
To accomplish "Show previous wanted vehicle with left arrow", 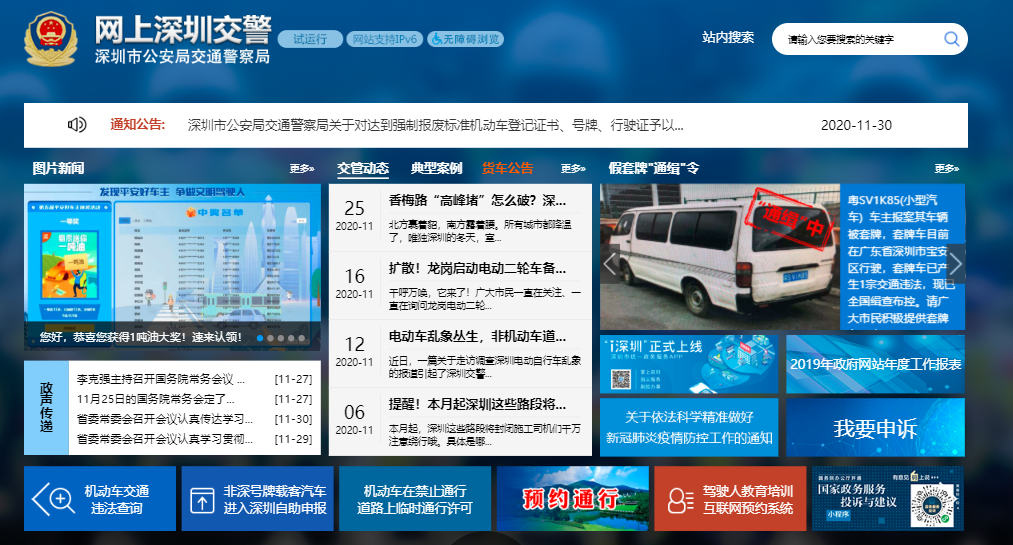I will [610, 263].
